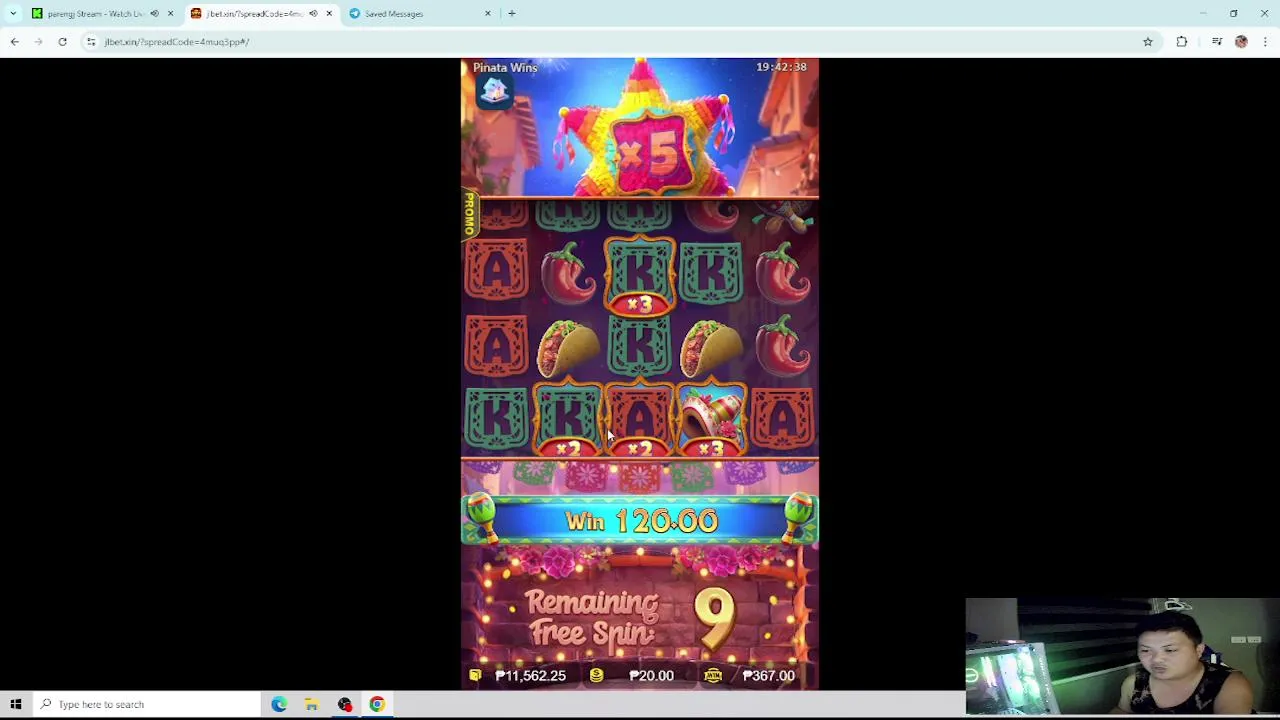This screenshot has height=720, width=1280.
Task: Click the ₱20.00 bet amount
Action: click(651, 676)
